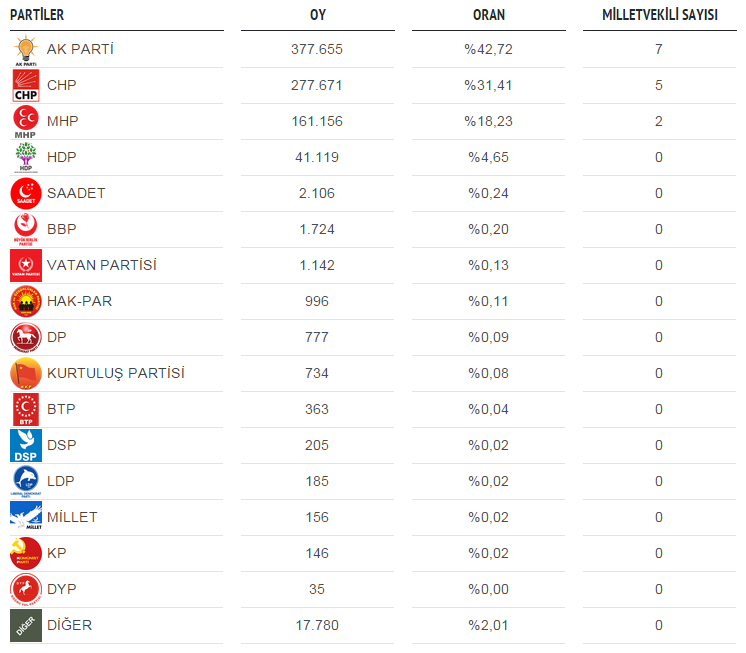Click the AK PARTİ light bulb logo
The image size is (746, 653).
click(26, 50)
